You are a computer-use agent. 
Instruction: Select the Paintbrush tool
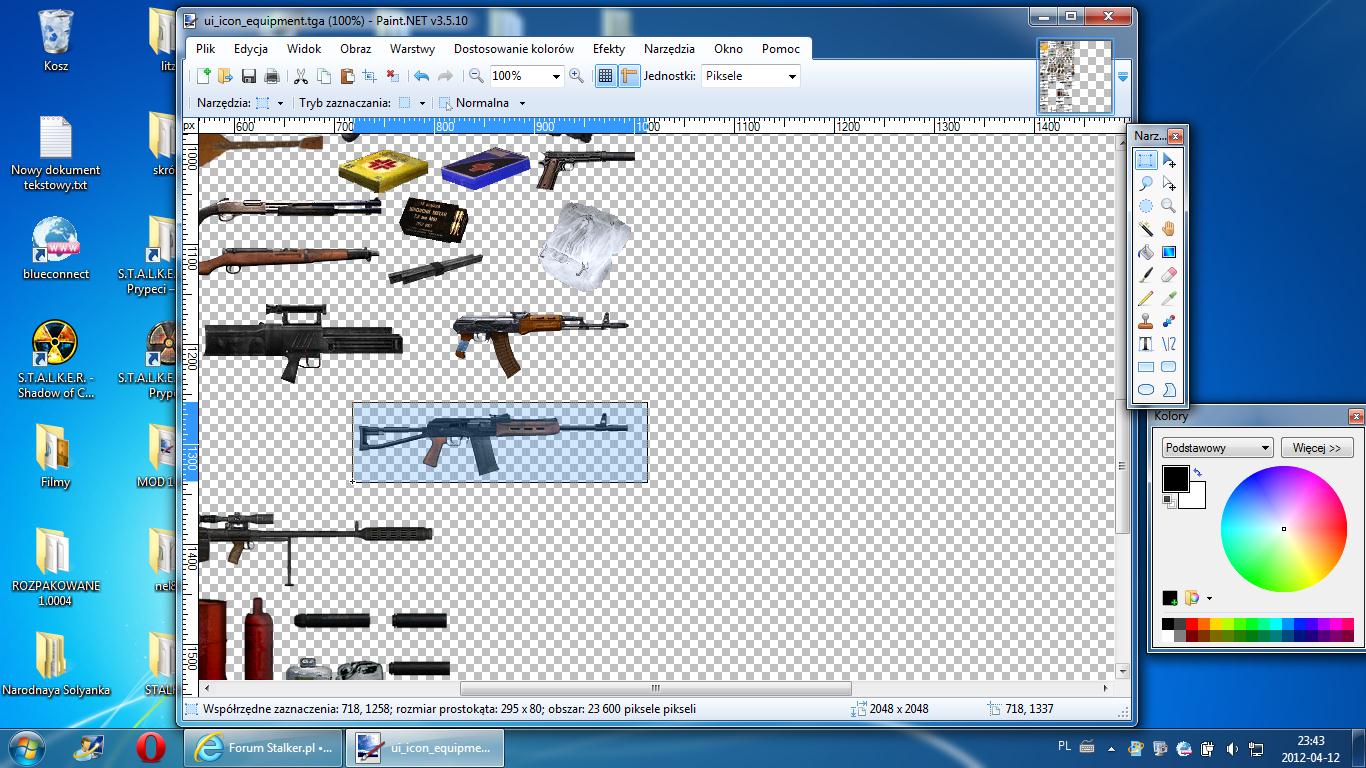pos(1146,275)
